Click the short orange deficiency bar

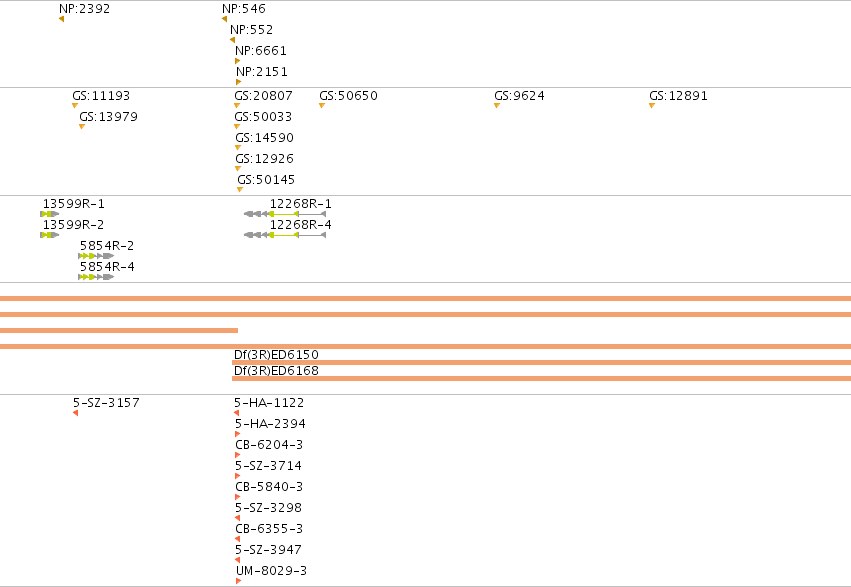point(119,330)
